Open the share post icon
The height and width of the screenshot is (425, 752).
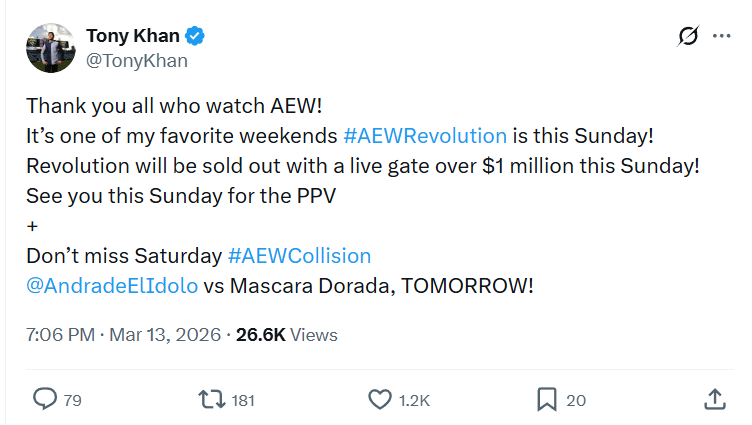(715, 399)
